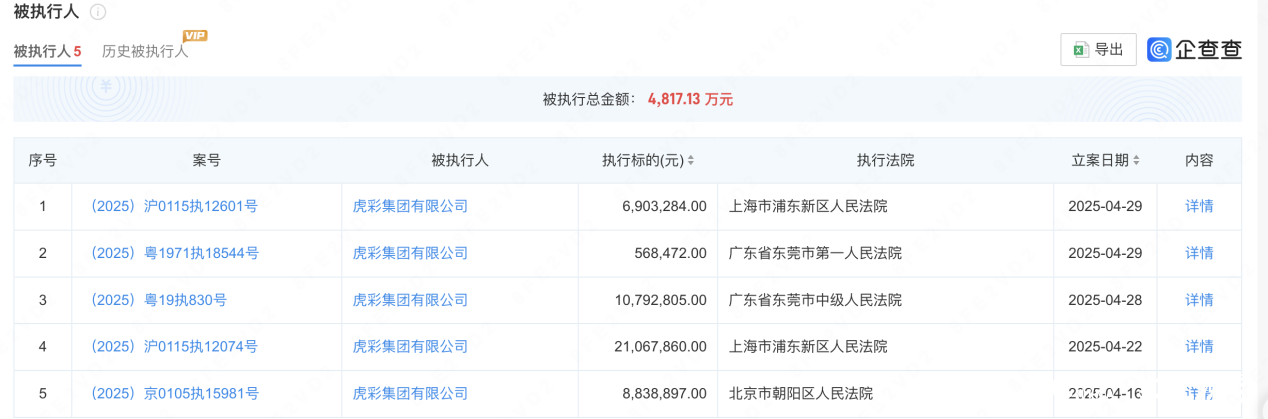Open case (2025) 沪0115执12074号
This screenshot has width=1268, height=419.
[x=174, y=346]
